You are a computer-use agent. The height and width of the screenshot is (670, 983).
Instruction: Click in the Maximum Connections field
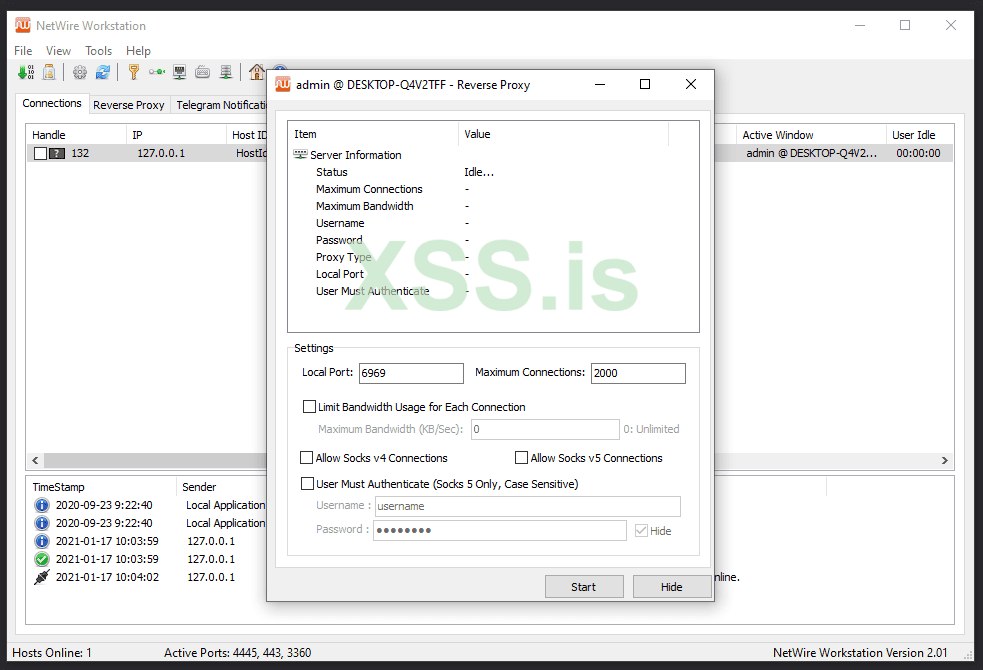(x=638, y=373)
